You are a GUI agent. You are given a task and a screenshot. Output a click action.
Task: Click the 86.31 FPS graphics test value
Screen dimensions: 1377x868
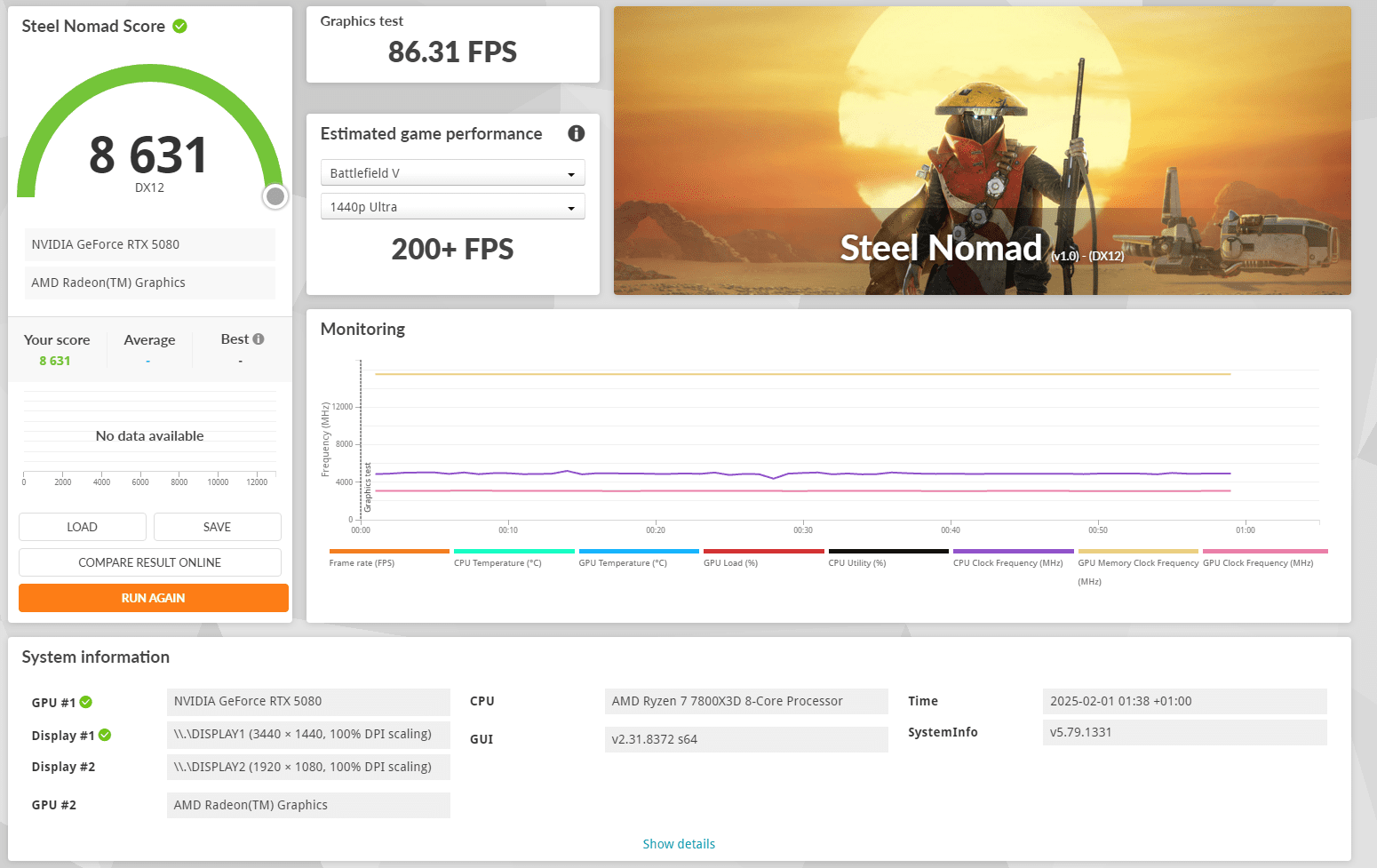[x=452, y=52]
